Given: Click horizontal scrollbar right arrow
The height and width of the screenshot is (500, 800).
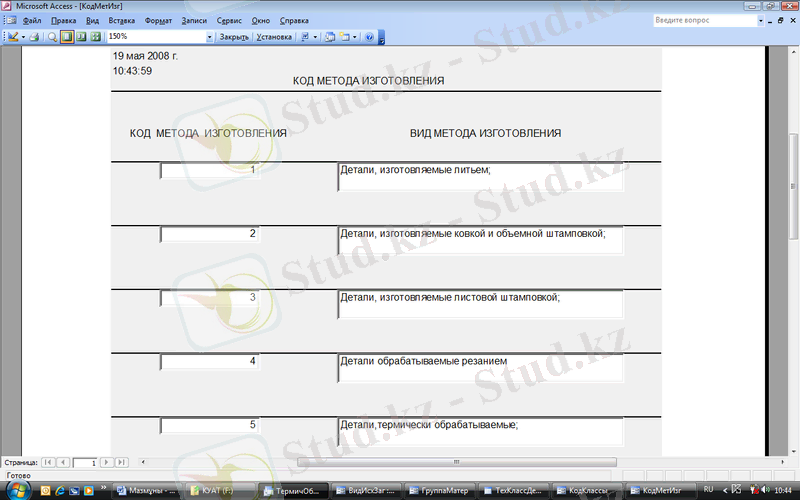Looking at the screenshot, I should (783, 462).
